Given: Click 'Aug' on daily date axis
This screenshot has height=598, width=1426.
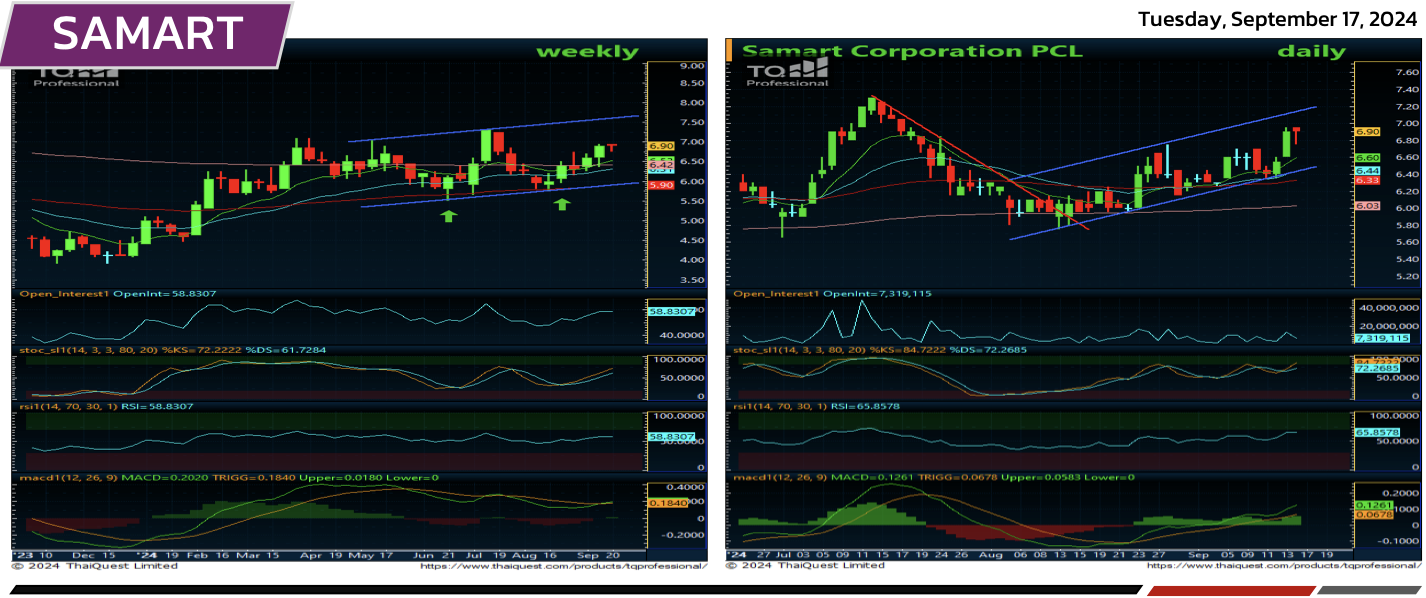Looking at the screenshot, I should (993, 554).
